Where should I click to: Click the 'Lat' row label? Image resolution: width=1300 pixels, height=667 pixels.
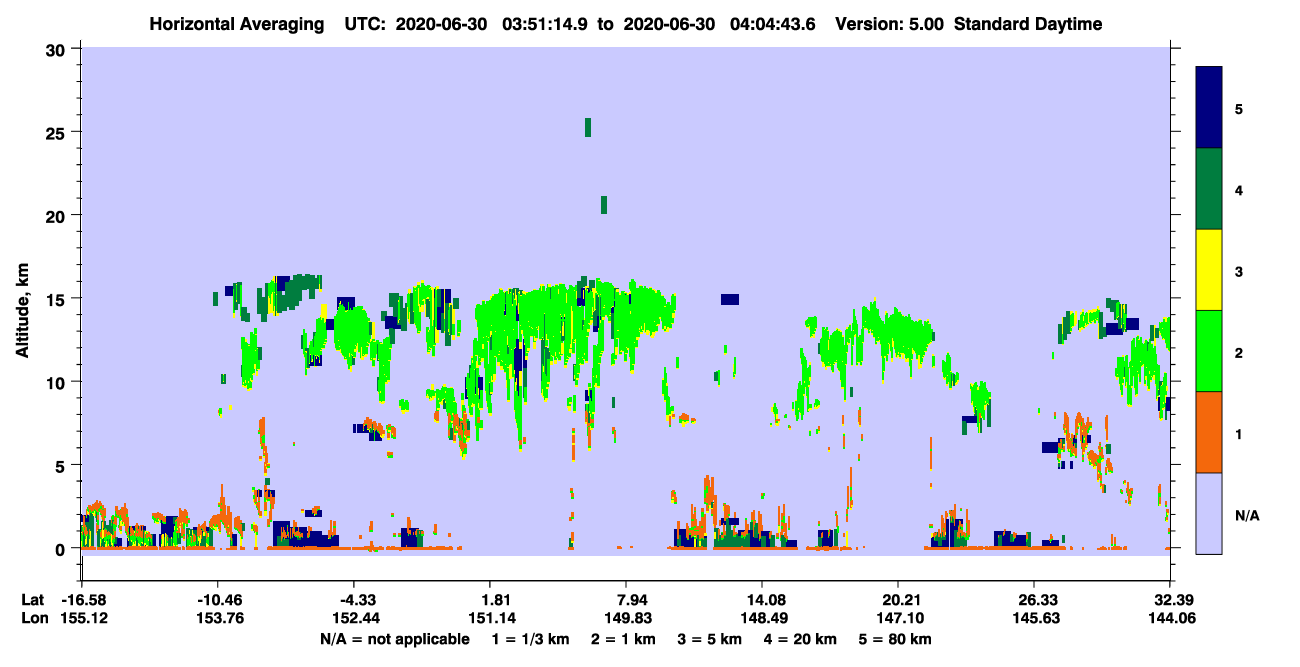point(33,600)
